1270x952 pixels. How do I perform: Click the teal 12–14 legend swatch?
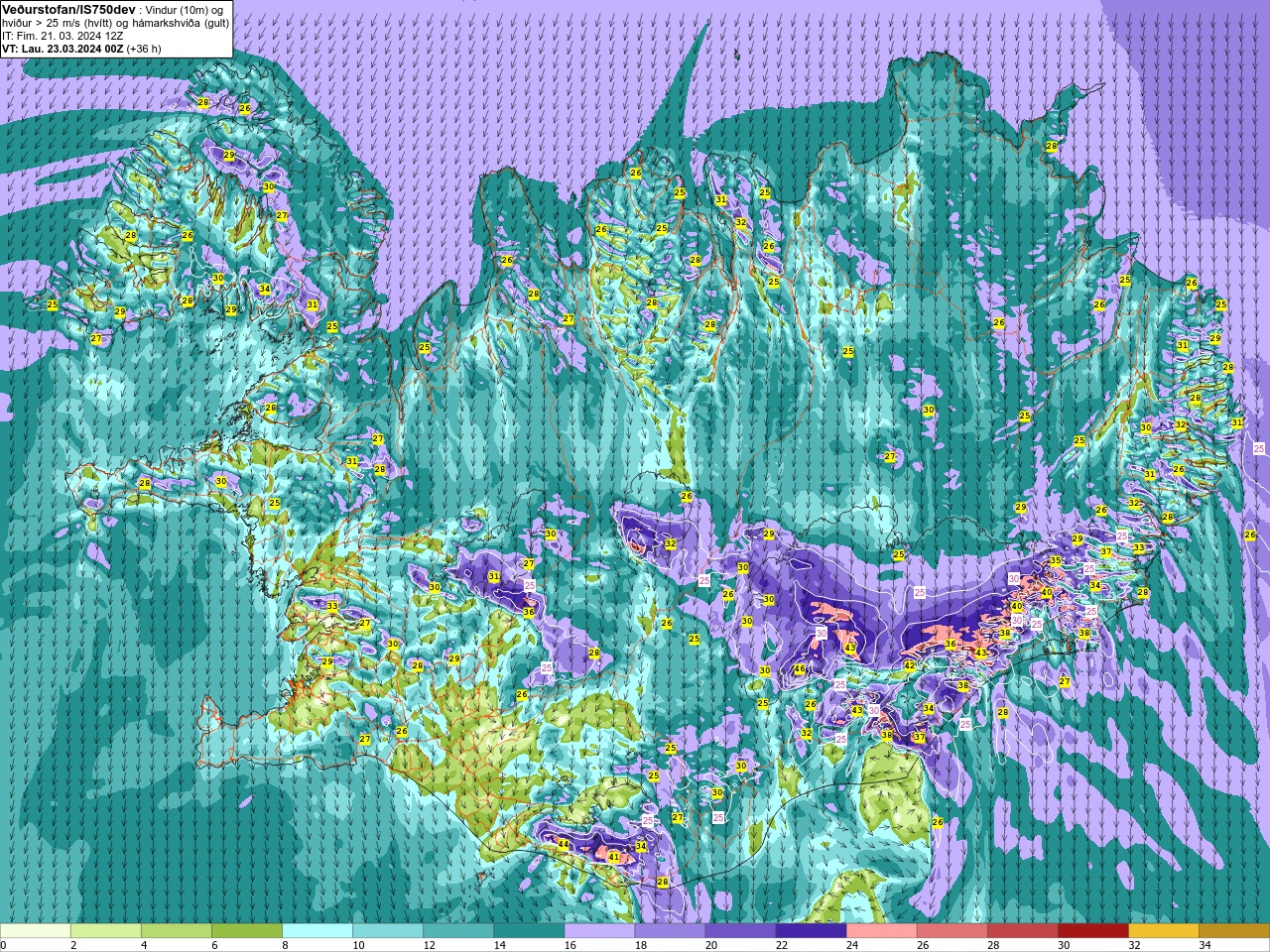tap(458, 931)
